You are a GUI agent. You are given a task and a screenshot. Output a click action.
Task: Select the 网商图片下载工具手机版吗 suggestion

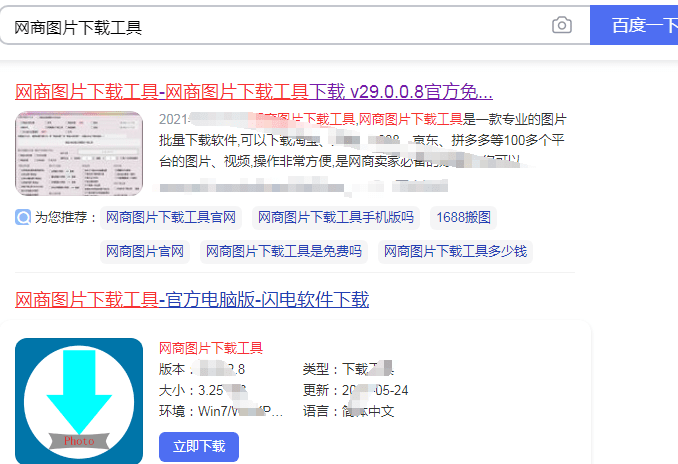coord(335,218)
